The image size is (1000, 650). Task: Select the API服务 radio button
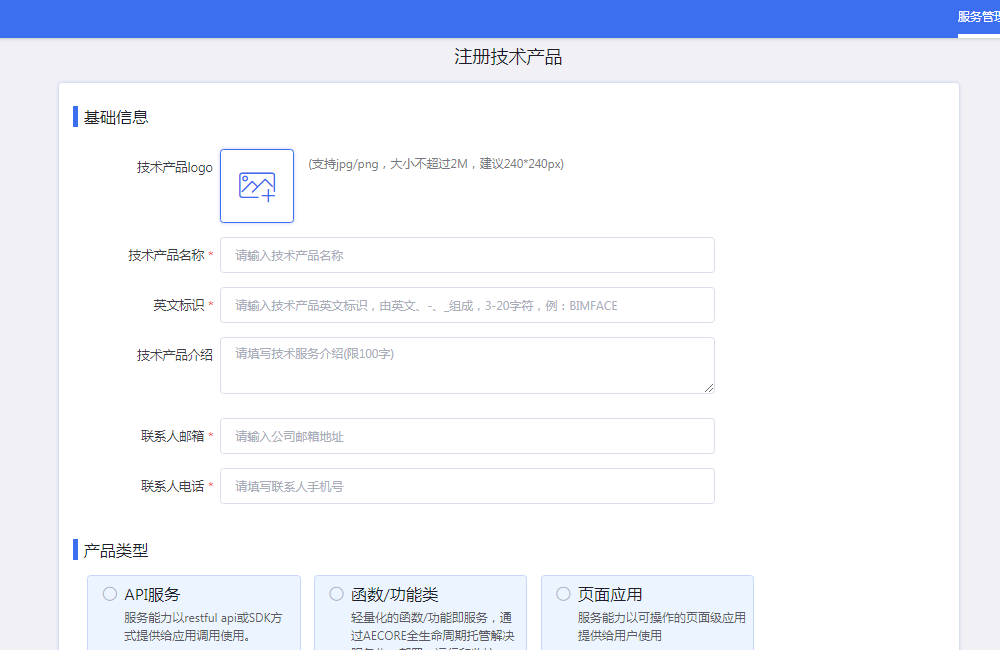(110, 594)
